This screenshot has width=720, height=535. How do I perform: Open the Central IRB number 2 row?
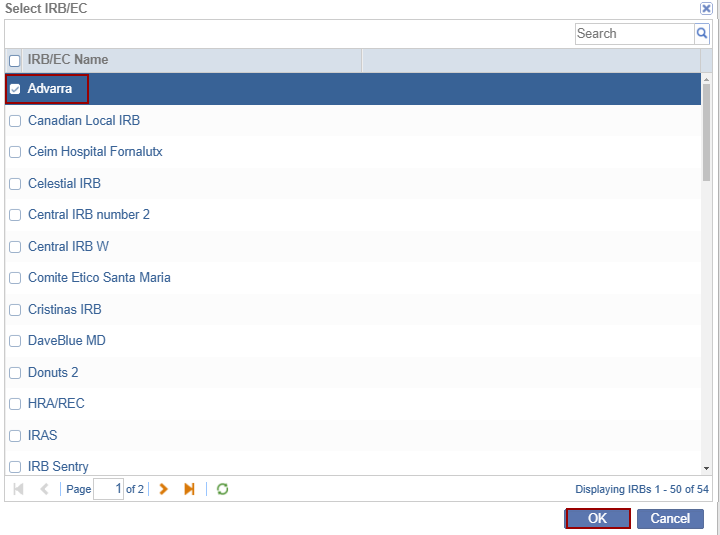click(89, 215)
